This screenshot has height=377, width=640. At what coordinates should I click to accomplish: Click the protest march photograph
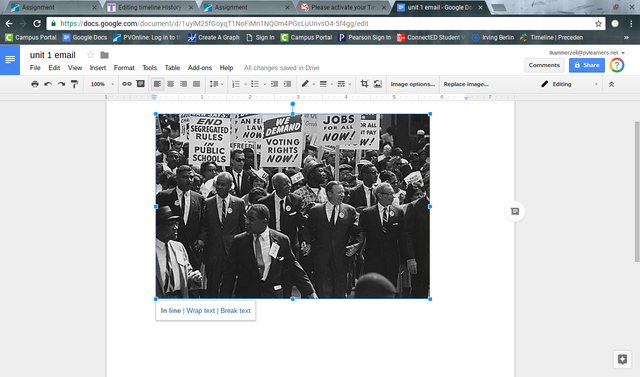point(293,206)
